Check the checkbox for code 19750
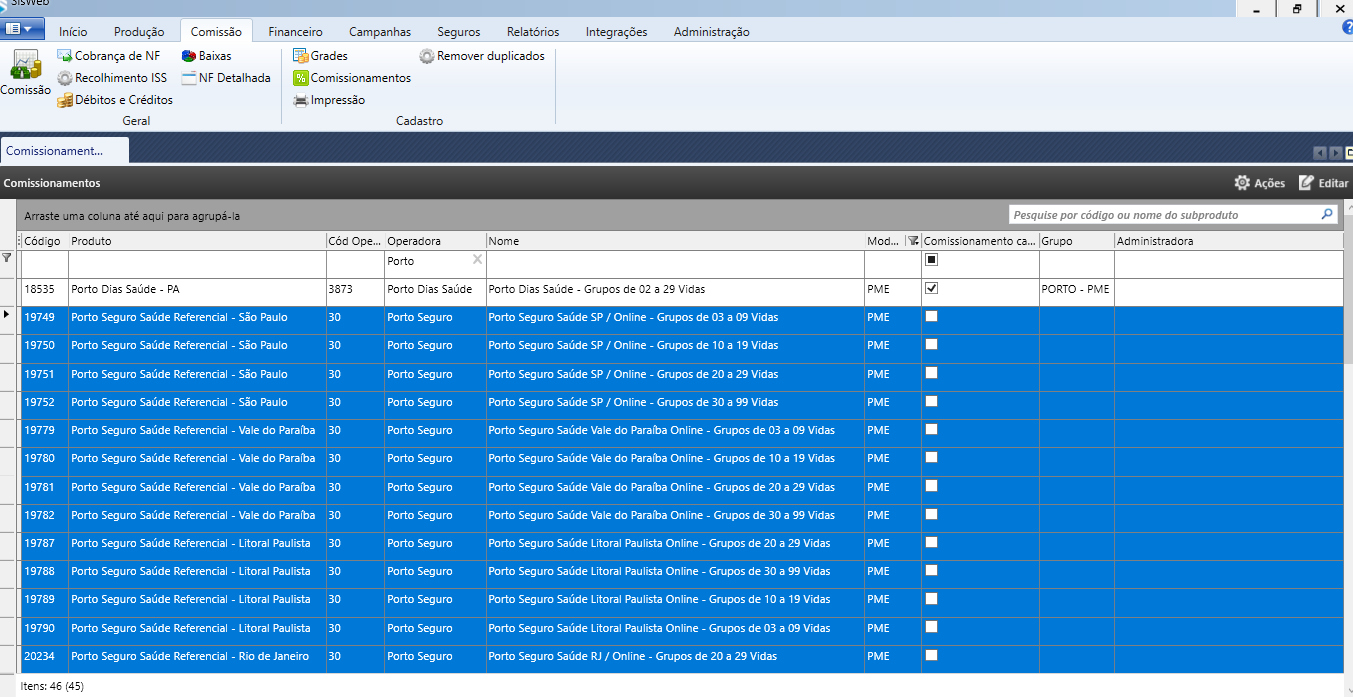 tap(931, 344)
